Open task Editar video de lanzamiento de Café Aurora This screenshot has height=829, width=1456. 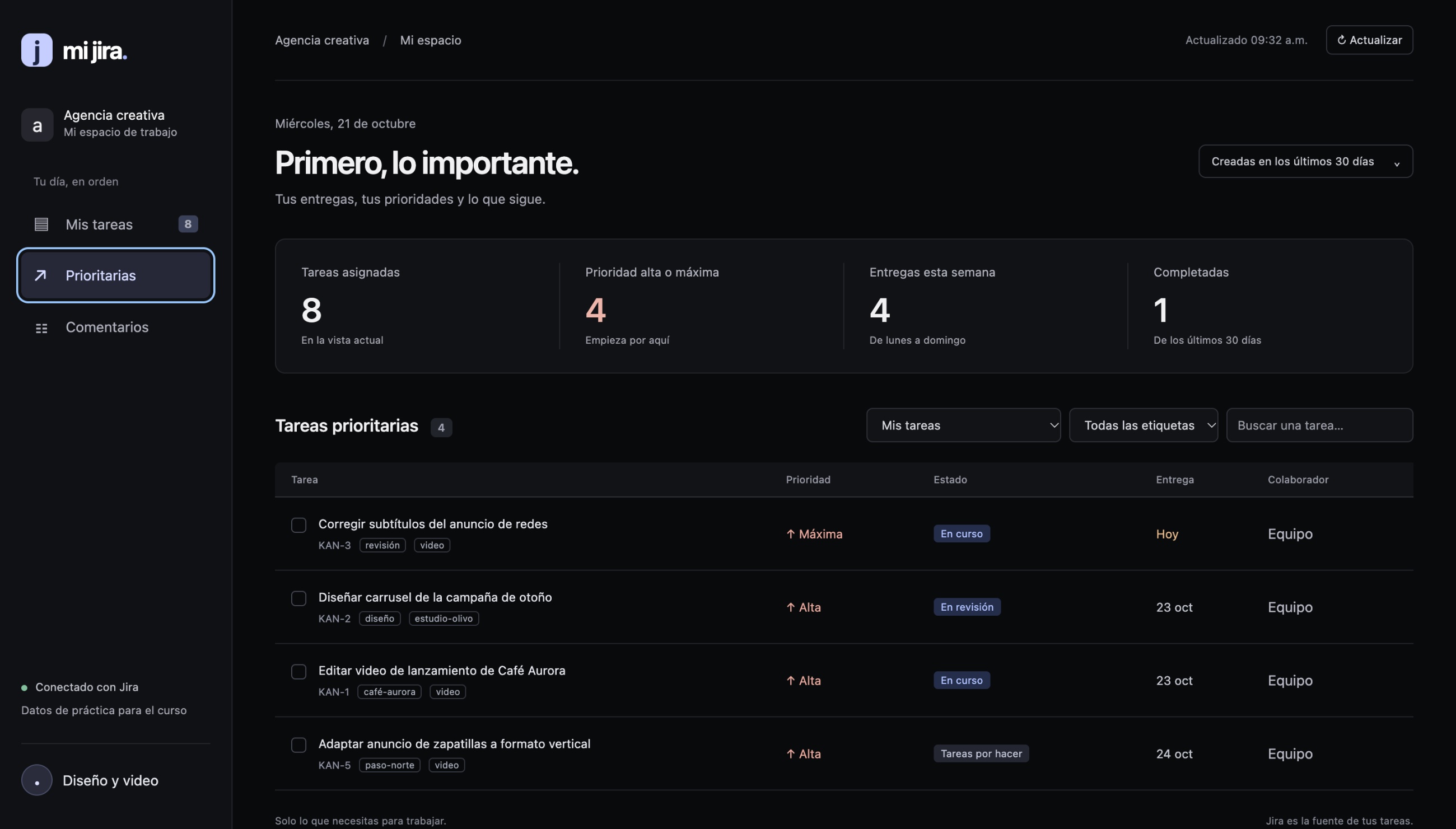click(441, 671)
